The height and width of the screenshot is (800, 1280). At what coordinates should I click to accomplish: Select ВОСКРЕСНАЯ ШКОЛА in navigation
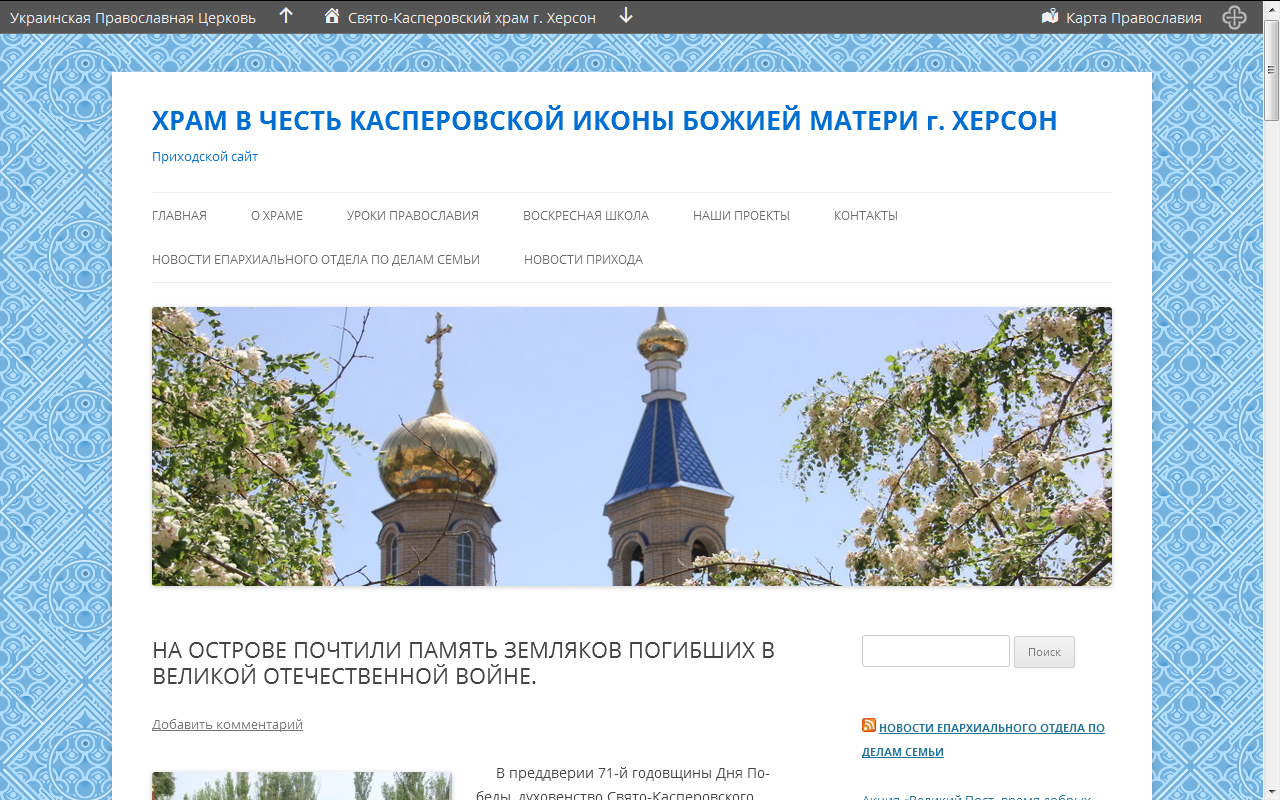586,215
